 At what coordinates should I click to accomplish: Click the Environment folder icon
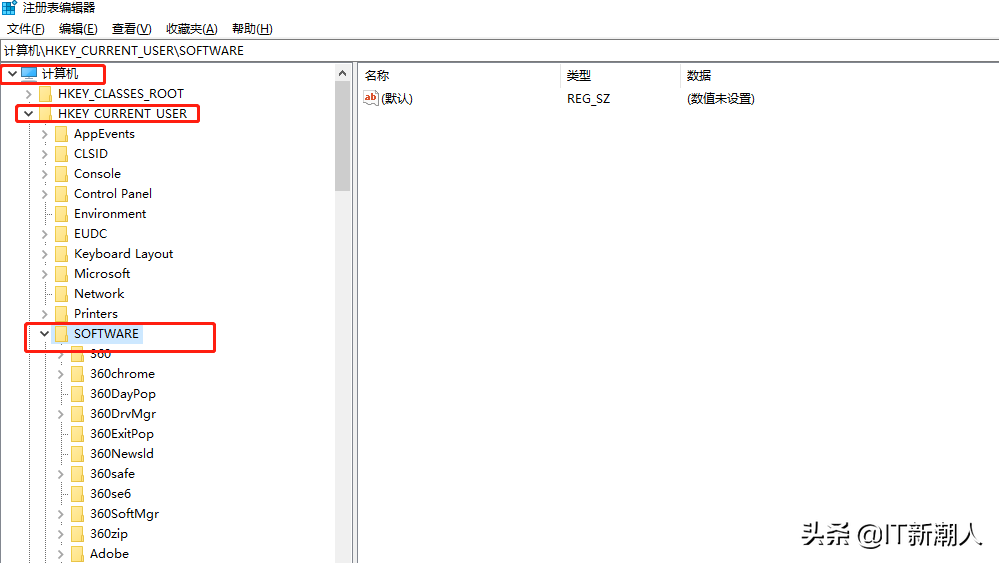click(61, 214)
